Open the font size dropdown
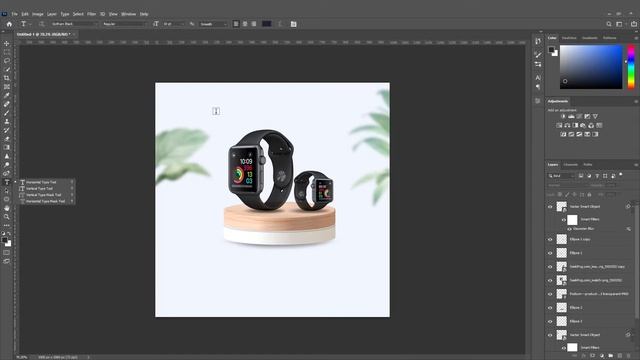The height and width of the screenshot is (360, 640). pos(173,24)
